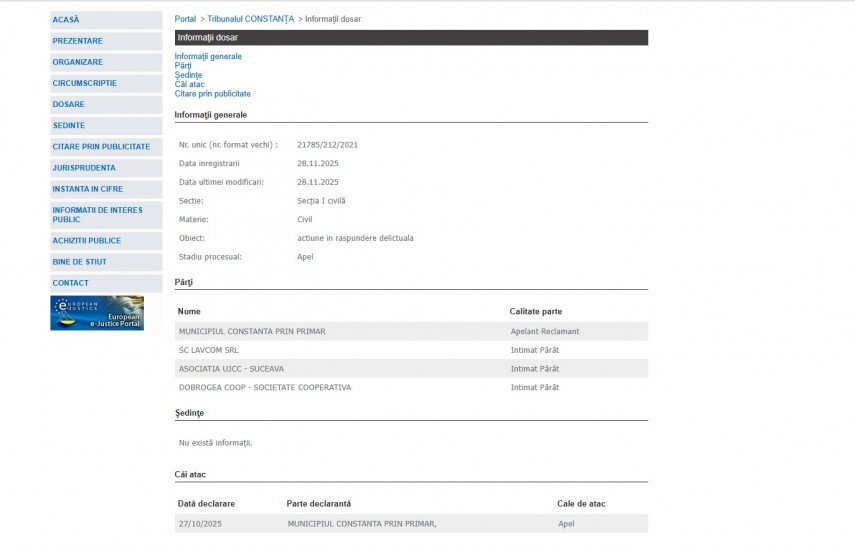Click the MUNICIPIUL CONSTANTA PRIN PRIMAR party row
Screen dimensions: 855x547
(x=252, y=331)
